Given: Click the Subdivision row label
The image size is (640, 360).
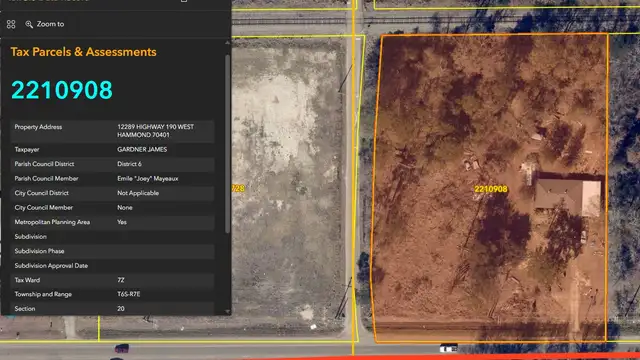Looking at the screenshot, I should tap(31, 237).
